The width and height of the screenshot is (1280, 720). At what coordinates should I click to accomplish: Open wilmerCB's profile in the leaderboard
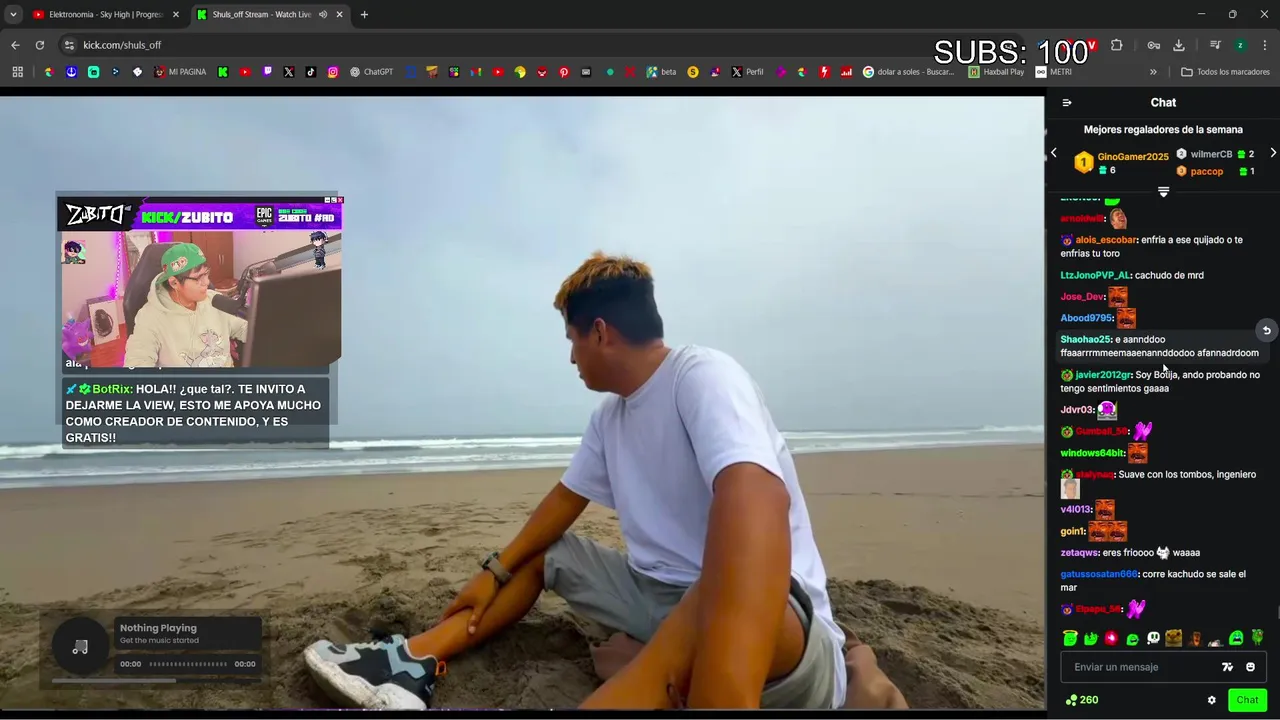pyautogui.click(x=1211, y=154)
